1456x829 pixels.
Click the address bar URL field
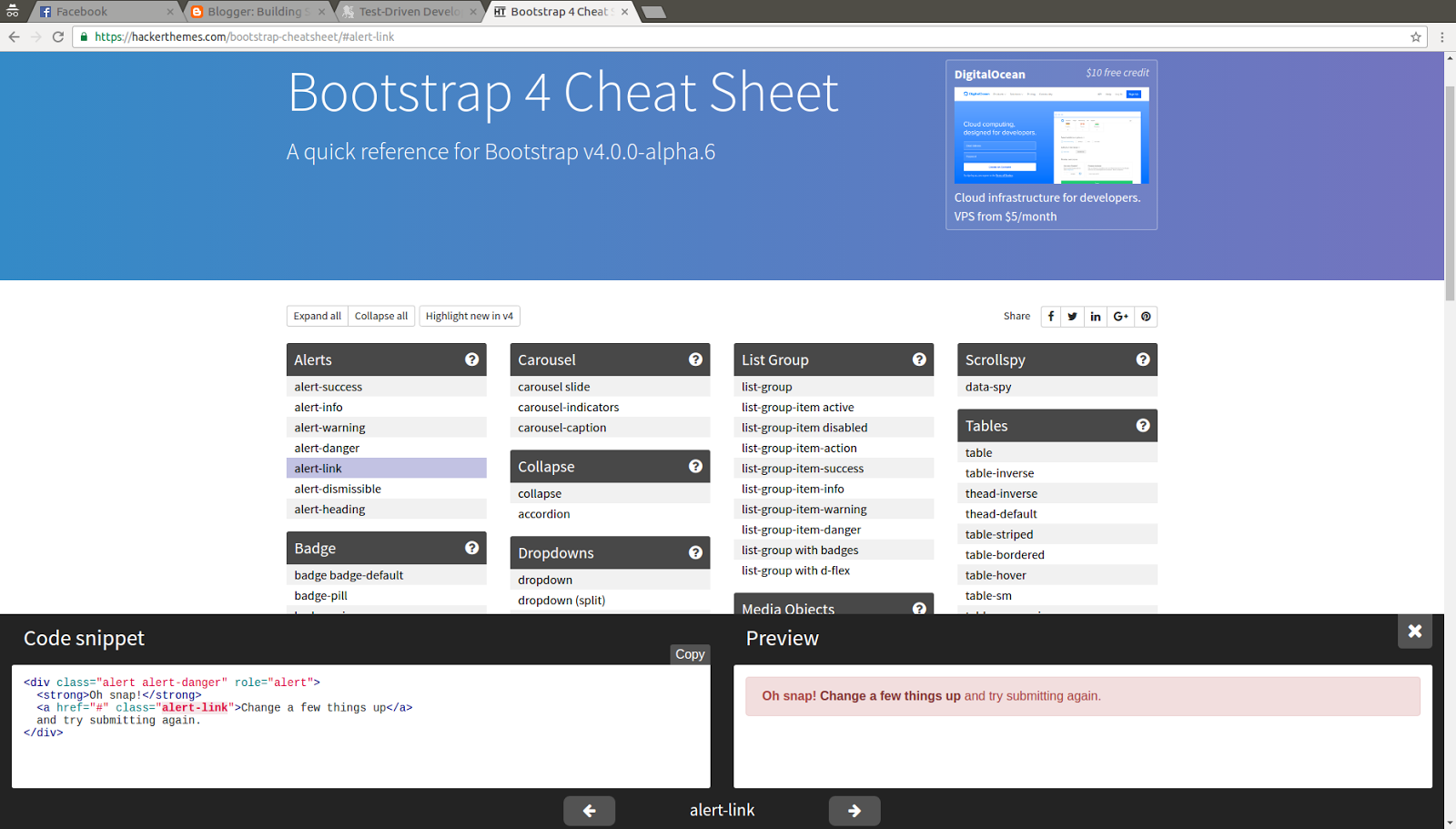(364, 36)
